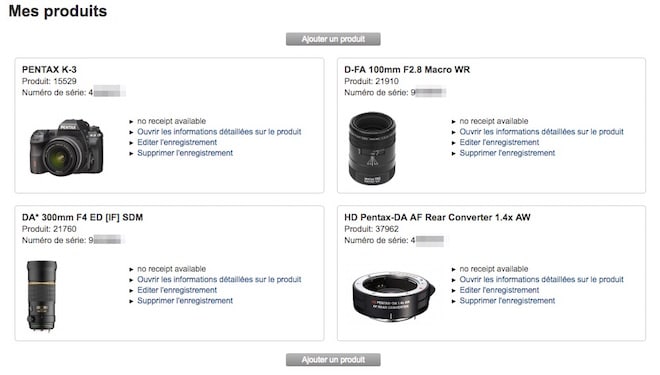Edit the PENTAX K-3 registration

pos(177,142)
